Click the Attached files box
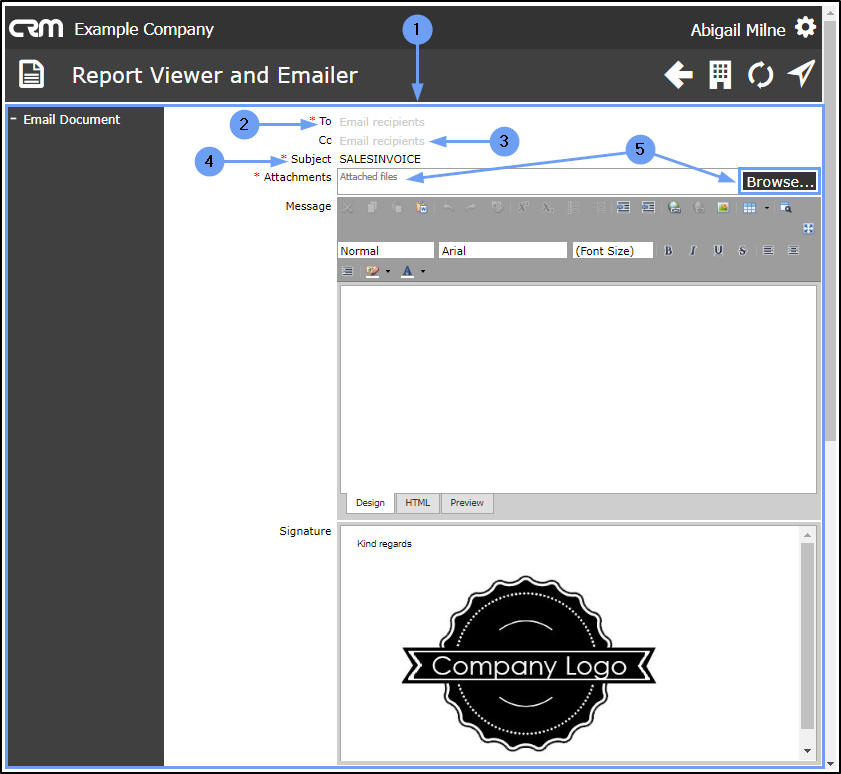 (537, 181)
